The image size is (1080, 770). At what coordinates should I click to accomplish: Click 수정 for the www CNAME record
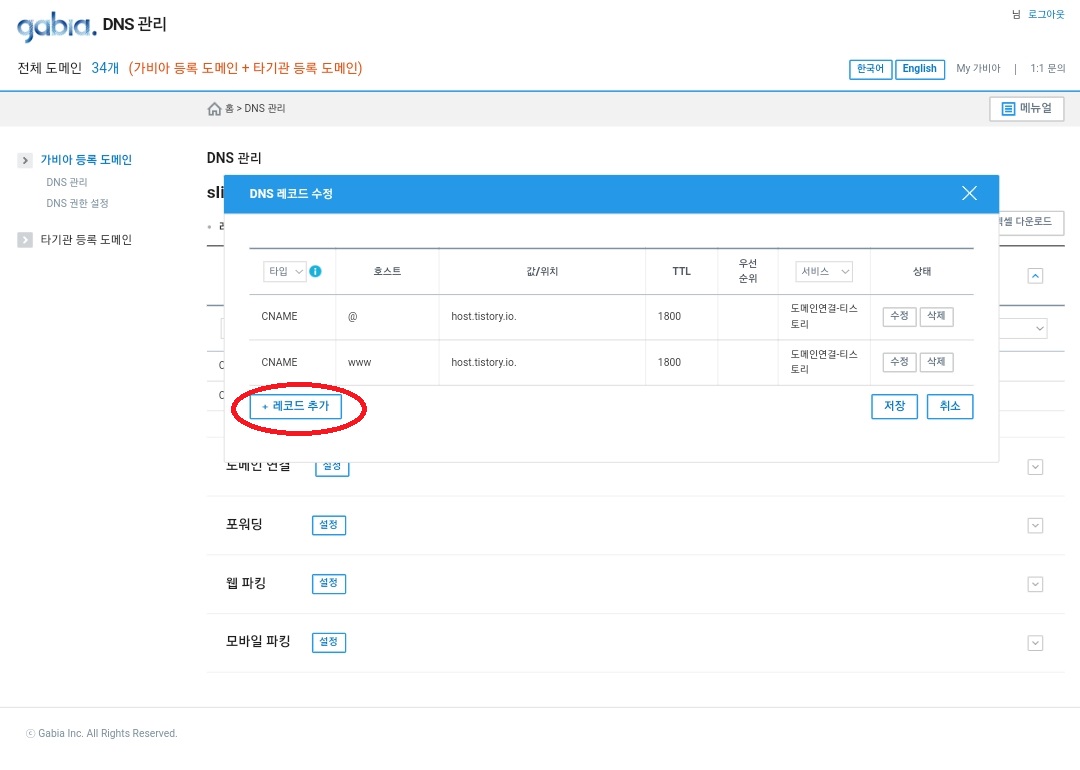click(x=899, y=362)
